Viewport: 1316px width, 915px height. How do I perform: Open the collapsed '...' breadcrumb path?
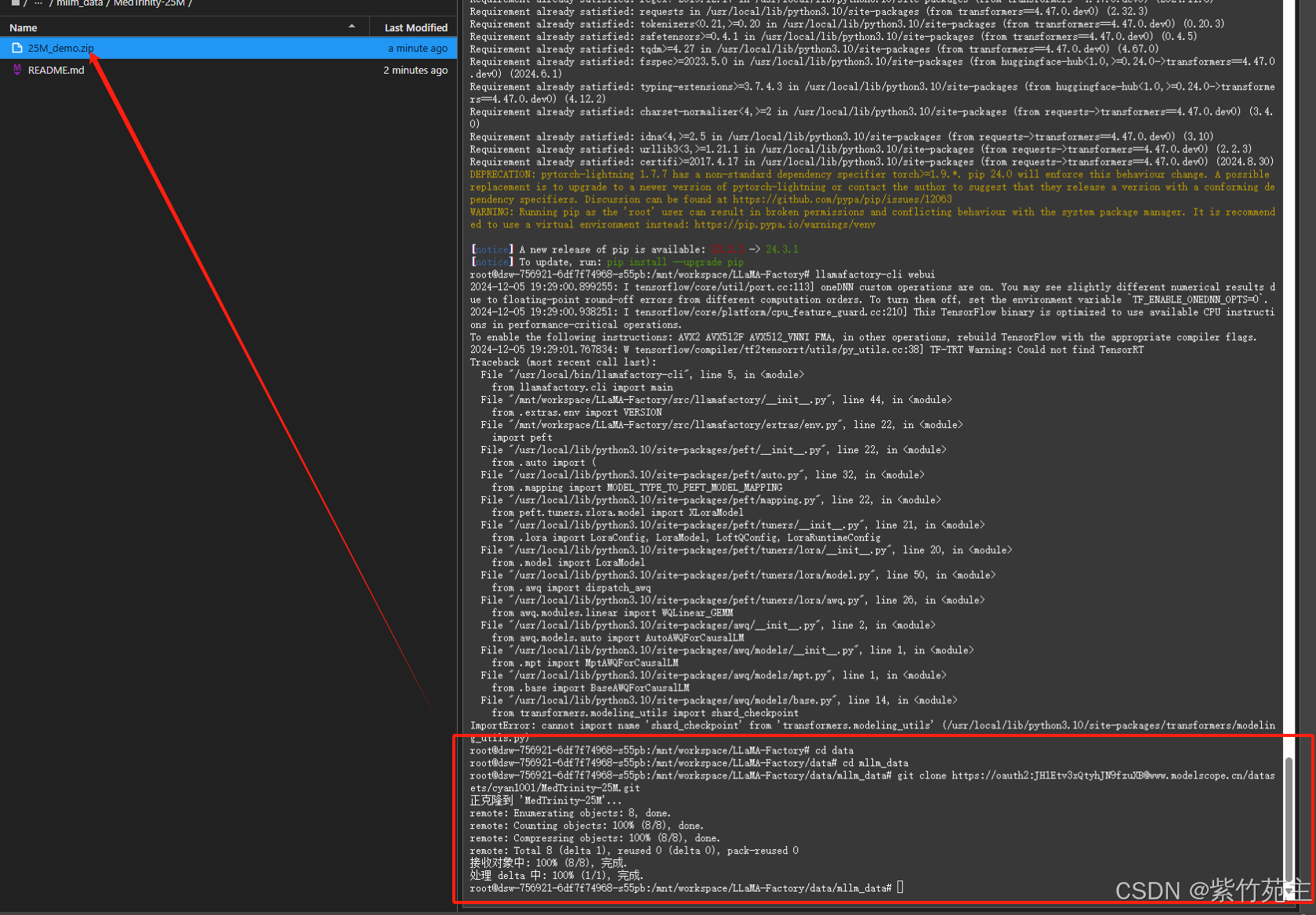tap(38, 3)
